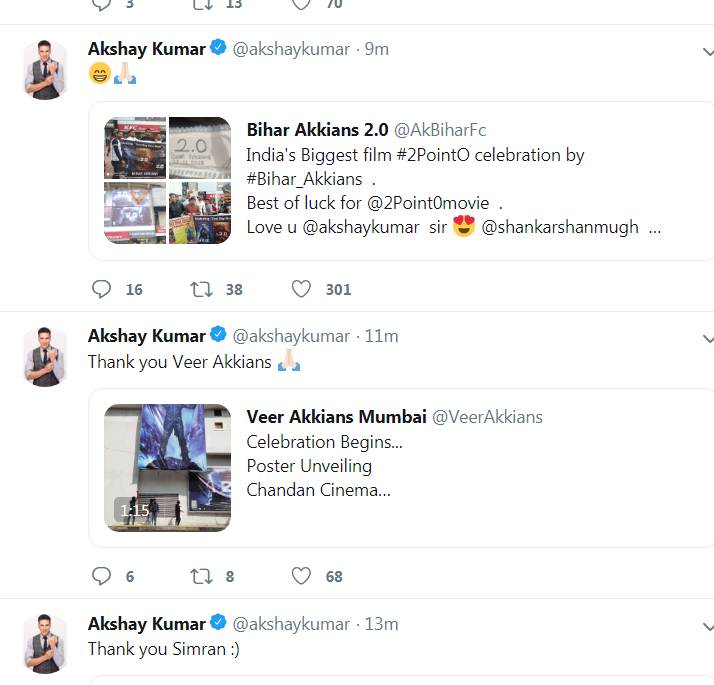714x685 pixels.
Task: Open Akshay Kumar avatar on 9m tweet
Action: click(x=45, y=70)
